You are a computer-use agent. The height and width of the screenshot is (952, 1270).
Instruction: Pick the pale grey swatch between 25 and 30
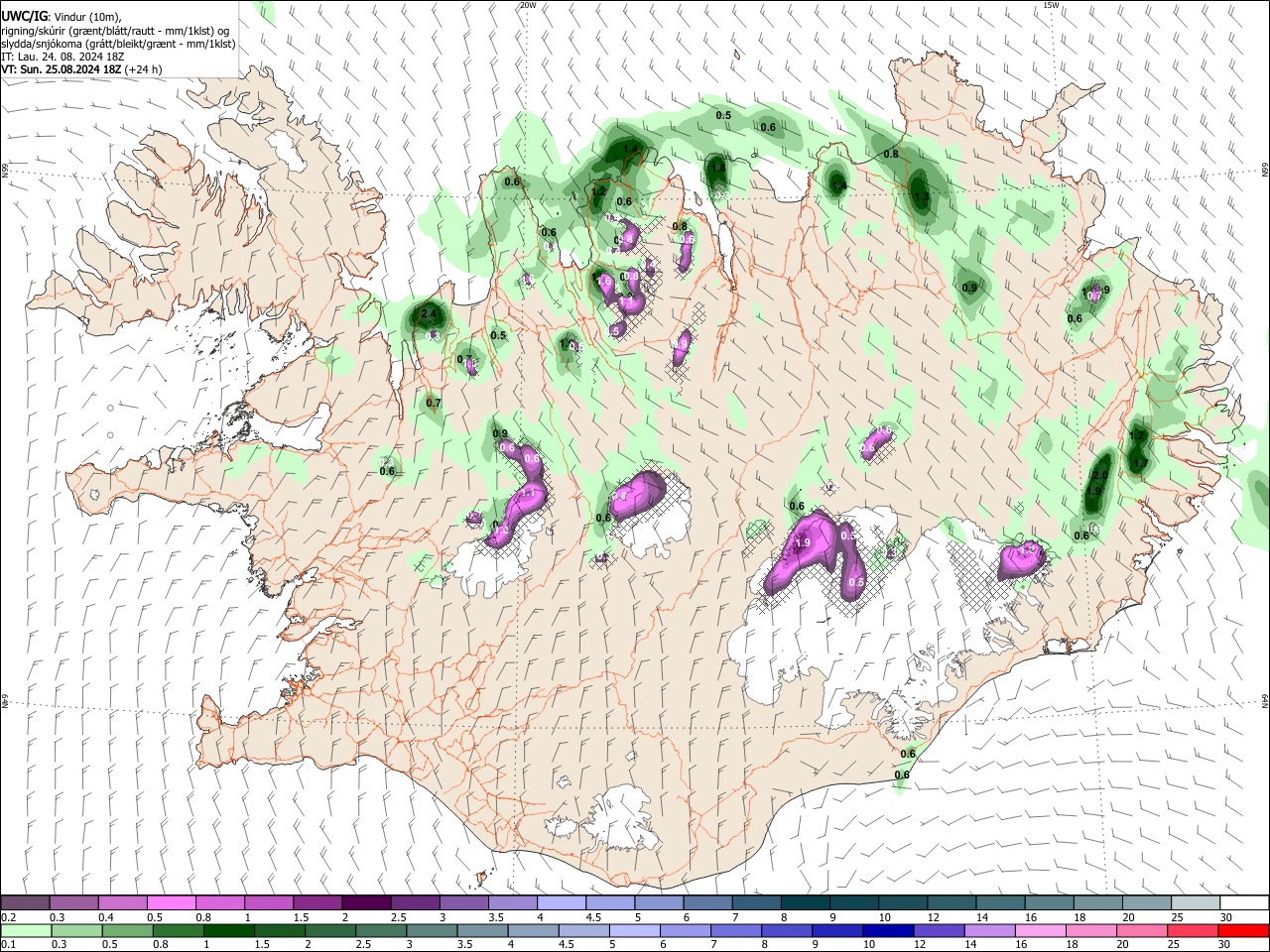point(1197,903)
